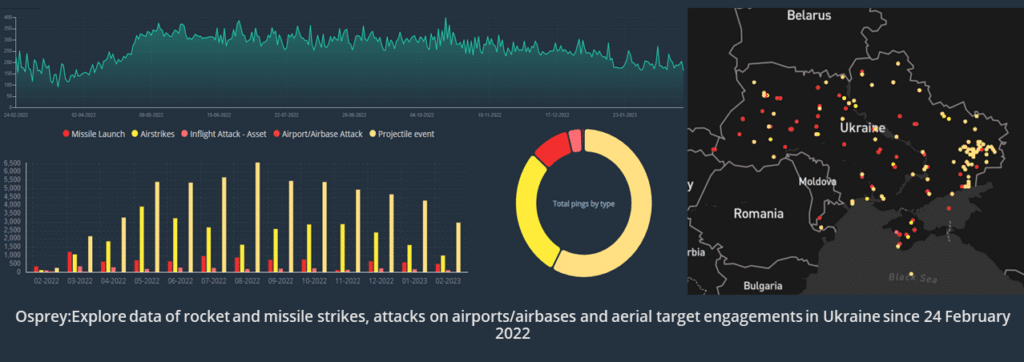Click the 11-2022 bar chart axis label
This screenshot has width=1024, height=362.
point(348,281)
